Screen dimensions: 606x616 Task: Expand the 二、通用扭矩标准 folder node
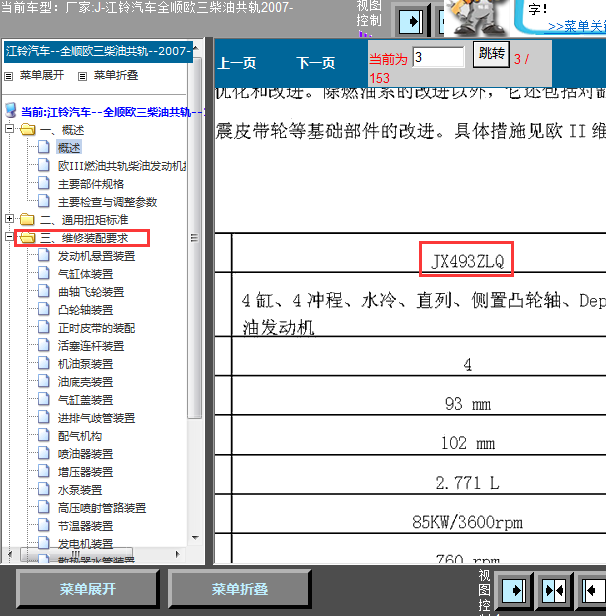point(9,218)
